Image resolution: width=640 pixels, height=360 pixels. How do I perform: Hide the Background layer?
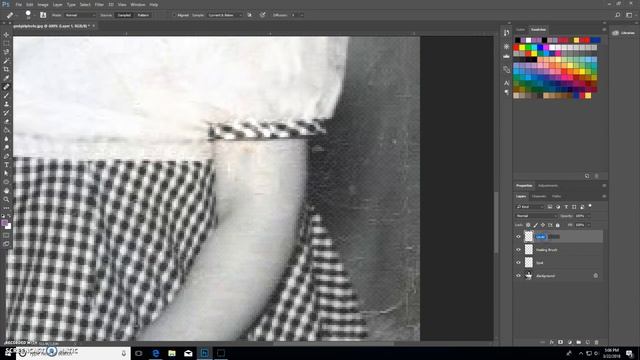pos(518,276)
